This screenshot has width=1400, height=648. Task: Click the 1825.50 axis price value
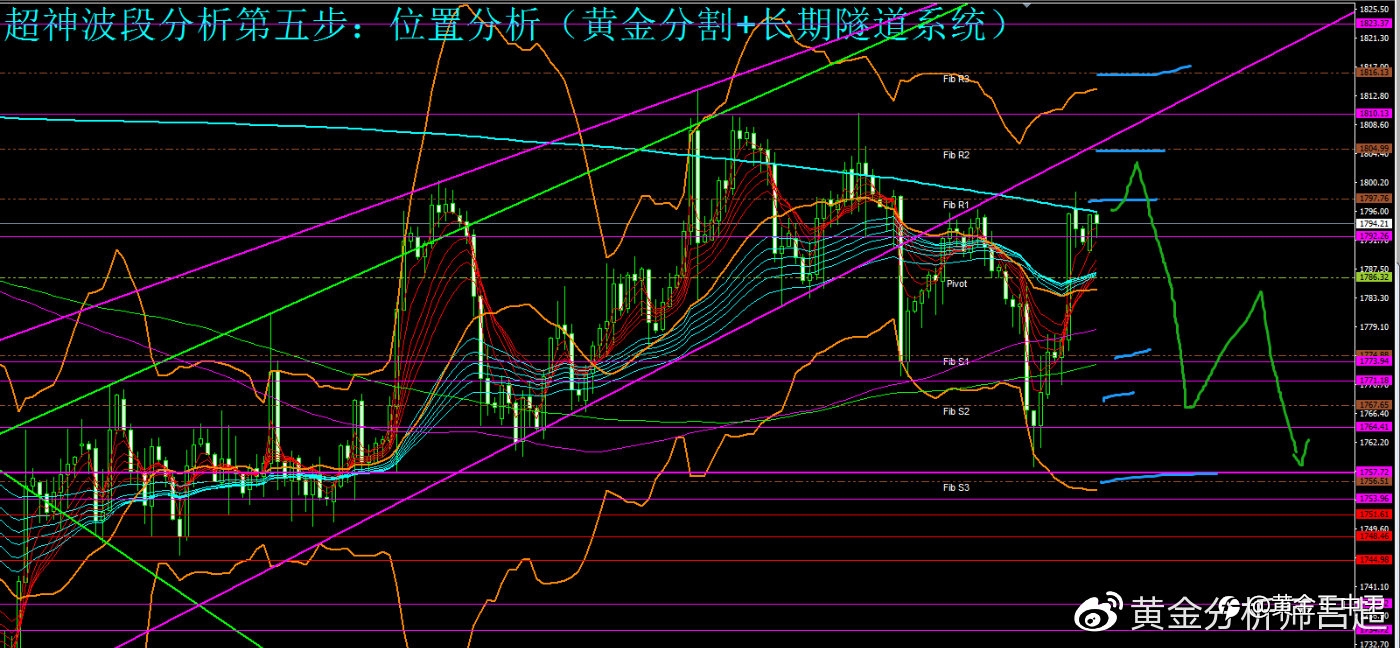click(x=1374, y=9)
